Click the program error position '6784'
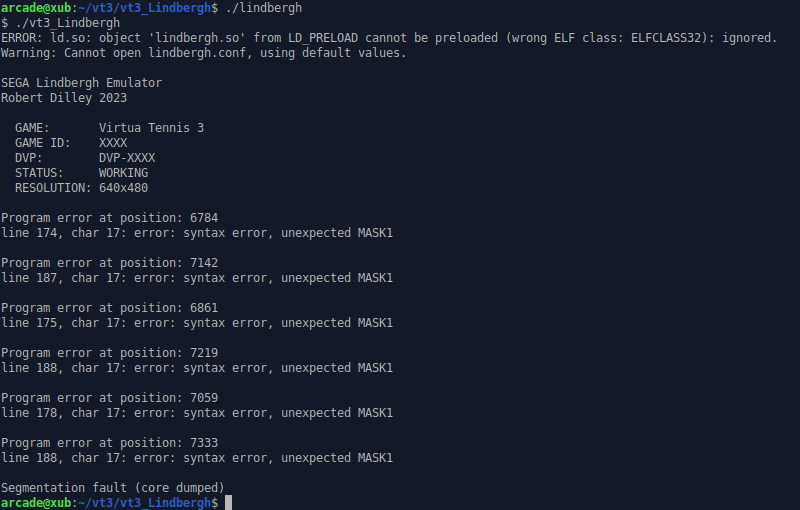This screenshot has width=800, height=510. tap(204, 218)
